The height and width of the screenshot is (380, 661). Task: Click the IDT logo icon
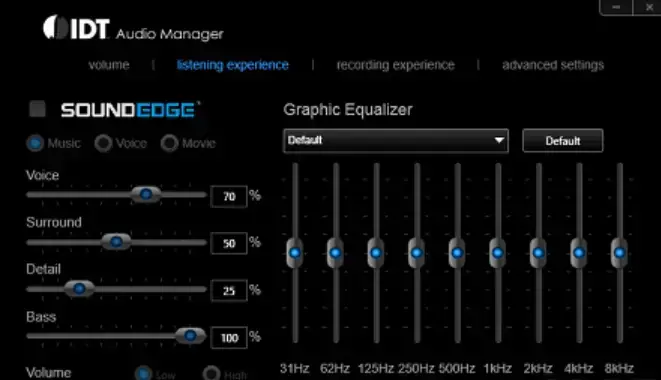(55, 28)
